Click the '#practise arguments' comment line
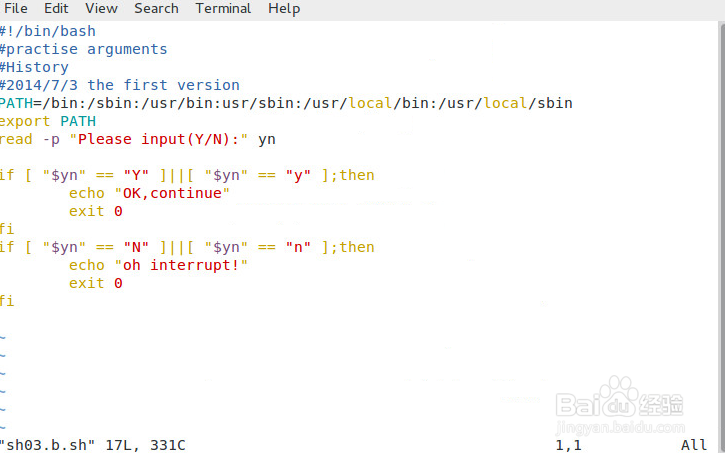The height and width of the screenshot is (453, 725). click(83, 49)
